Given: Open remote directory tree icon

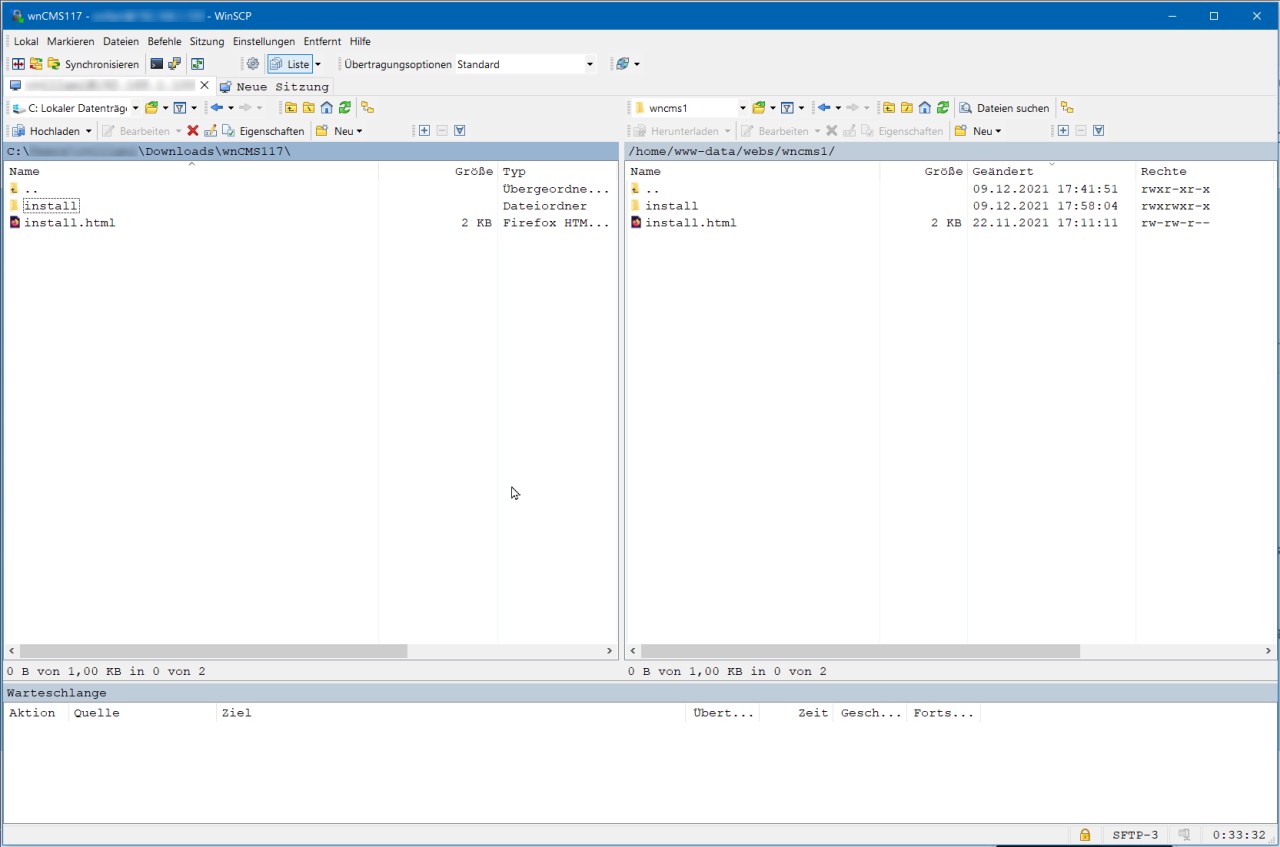Looking at the screenshot, I should (1067, 108).
